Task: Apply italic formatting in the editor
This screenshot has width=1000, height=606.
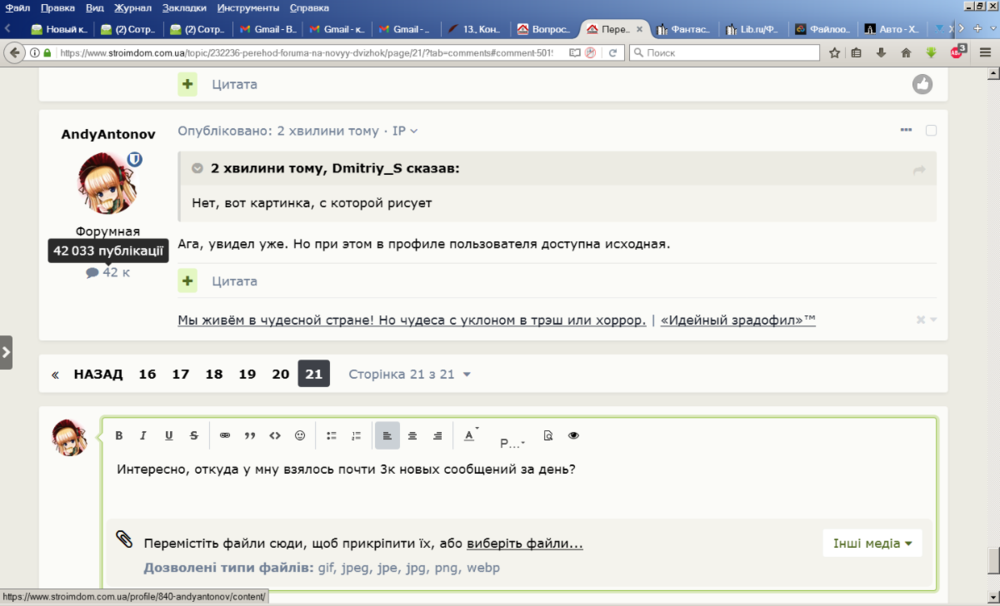Action: click(x=143, y=436)
